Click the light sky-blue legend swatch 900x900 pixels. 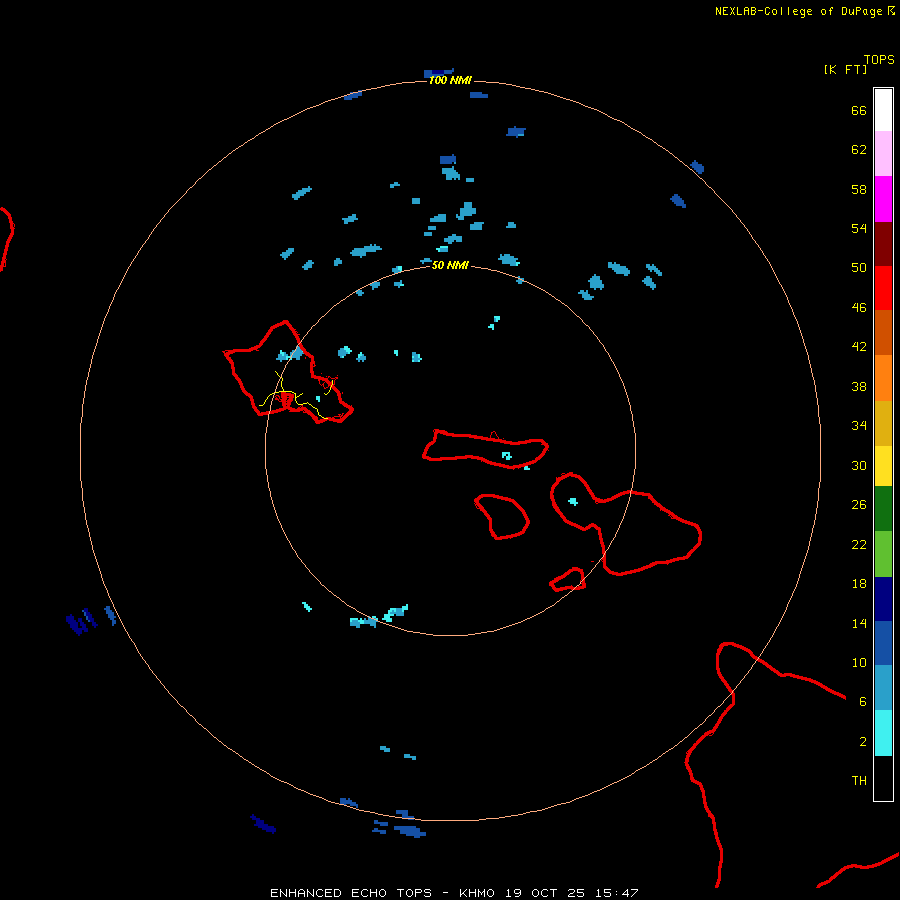click(x=883, y=688)
